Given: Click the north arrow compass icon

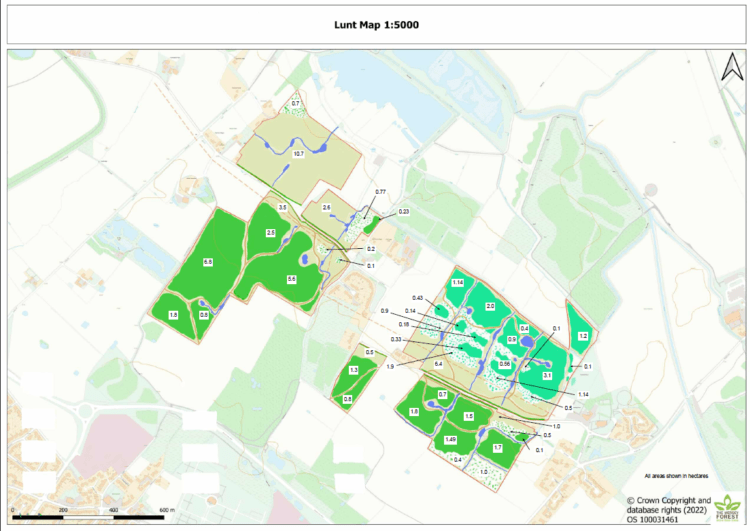Looking at the screenshot, I should point(730,66).
